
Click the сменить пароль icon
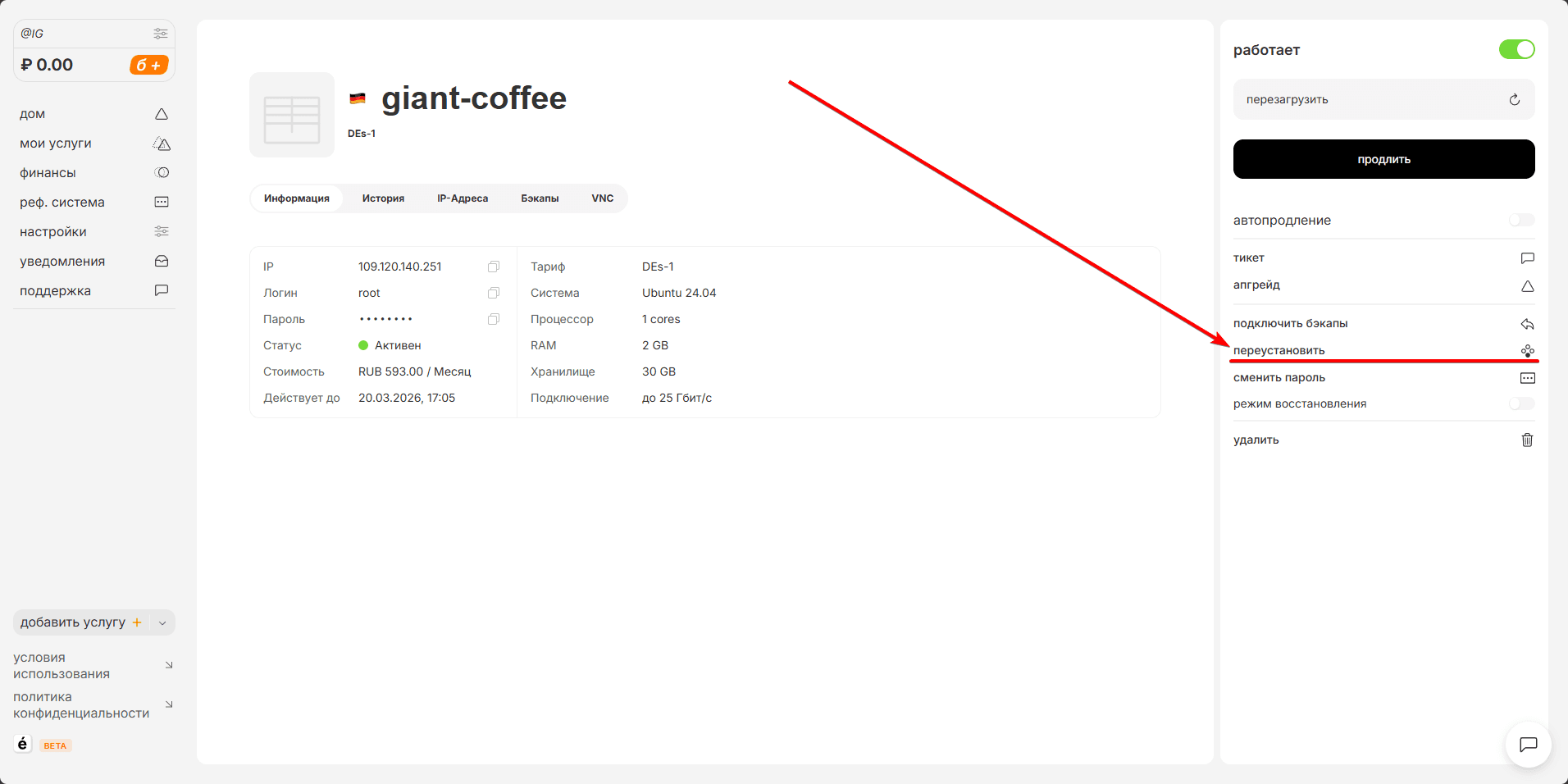click(x=1527, y=378)
